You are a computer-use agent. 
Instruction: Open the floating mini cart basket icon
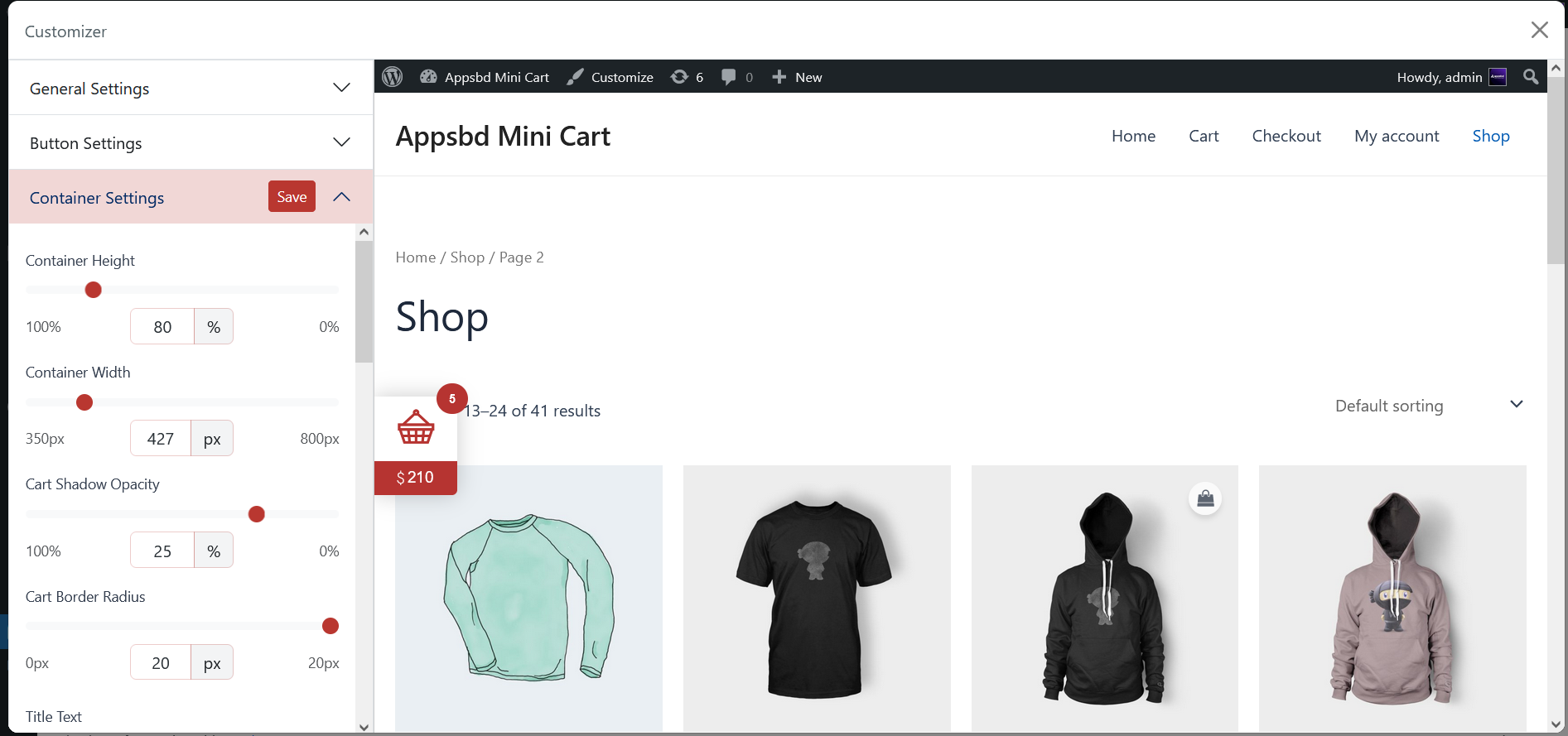416,428
